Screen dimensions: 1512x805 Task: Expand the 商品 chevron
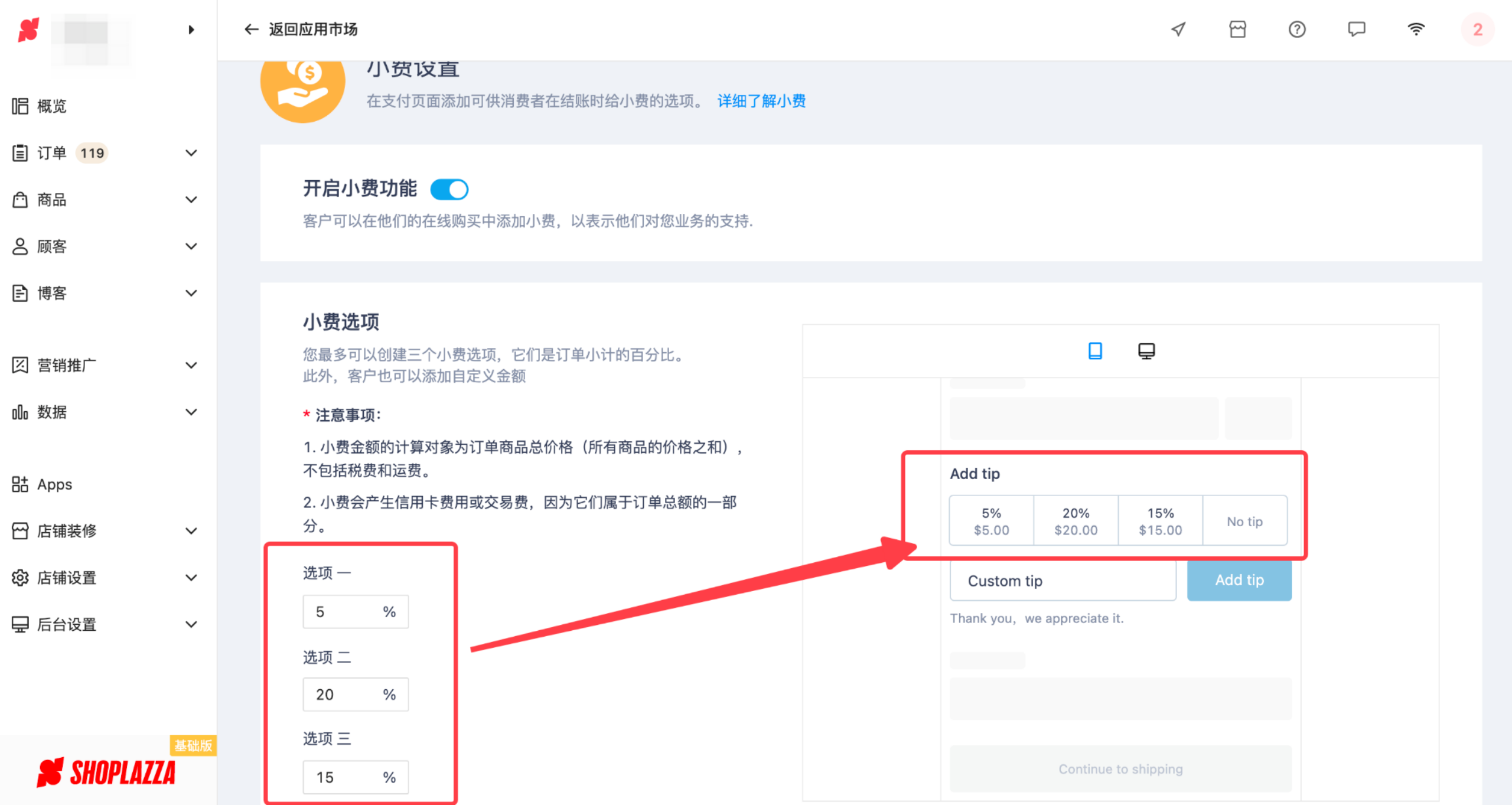coord(191,200)
